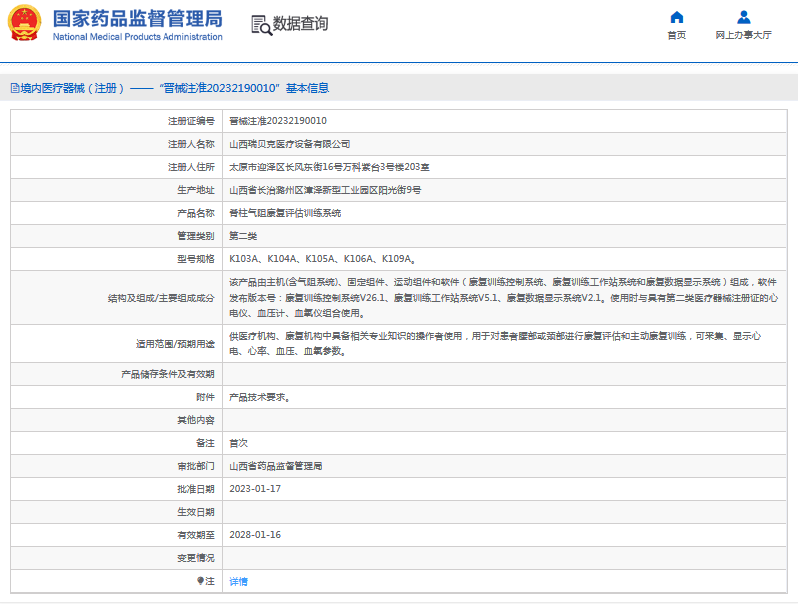Viewport: 798px width, 604px height.
Task: Click the structure composition description text
Action: click(503, 298)
